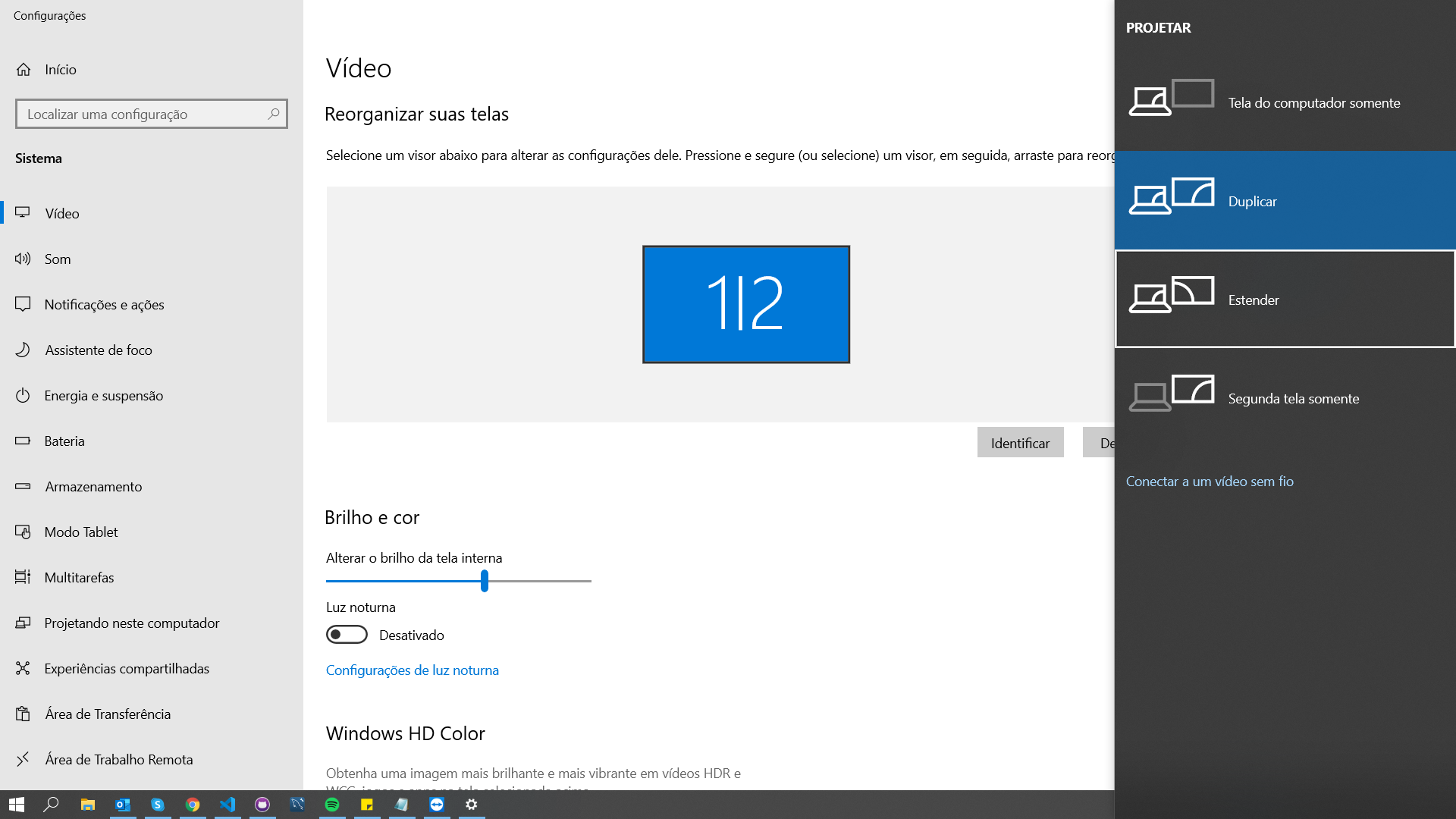Viewport: 1456px width, 819px height.
Task: Open the Som sound settings
Action: pyautogui.click(x=58, y=259)
